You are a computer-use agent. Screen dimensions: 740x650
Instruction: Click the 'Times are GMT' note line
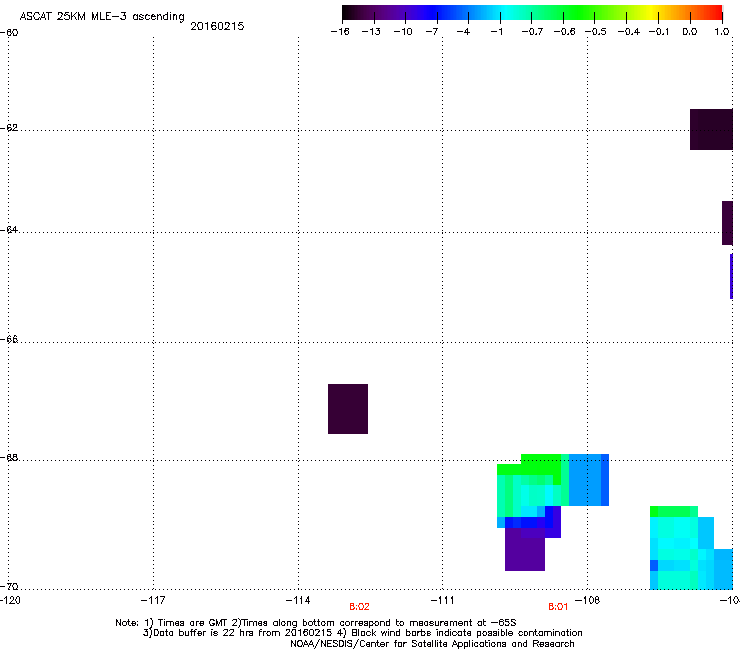coord(316,623)
